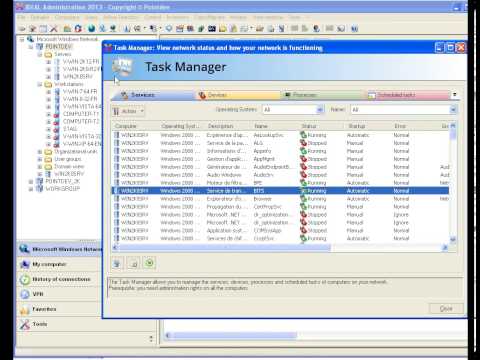Image resolution: width=480 pixels, height=360 pixels.
Task: Click the COMPUTER-T1 computer icon in tree
Action: [x=57, y=114]
